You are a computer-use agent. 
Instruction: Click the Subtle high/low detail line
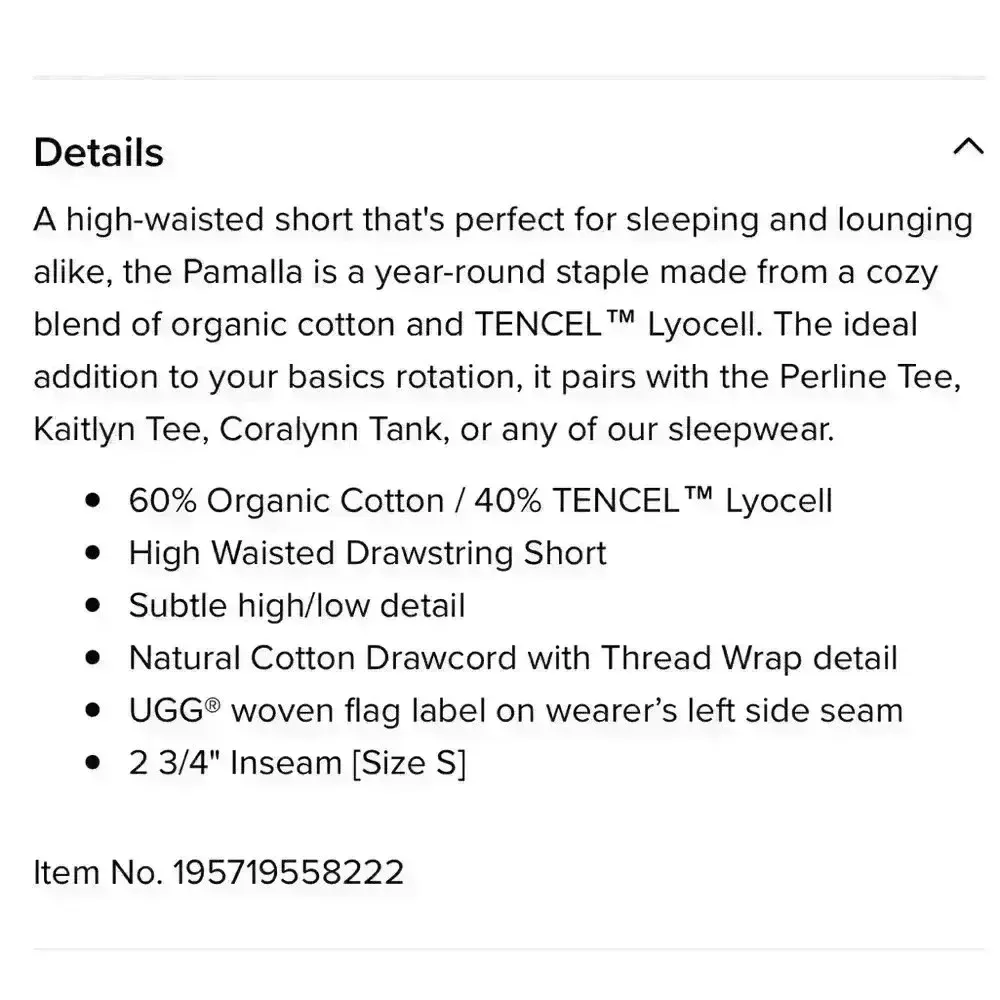coord(297,605)
